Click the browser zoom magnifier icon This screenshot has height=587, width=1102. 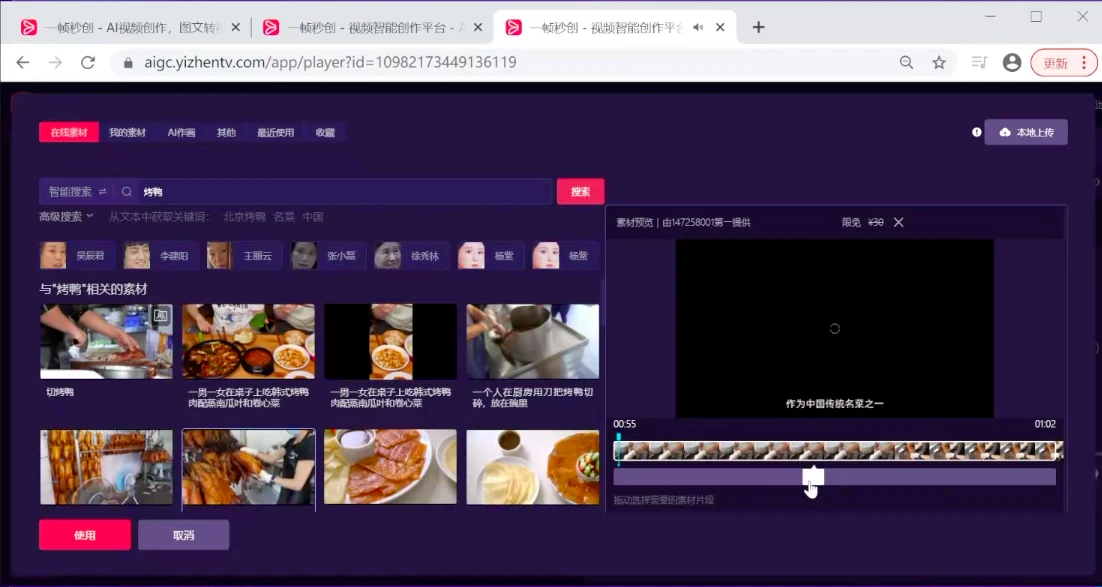coord(907,63)
